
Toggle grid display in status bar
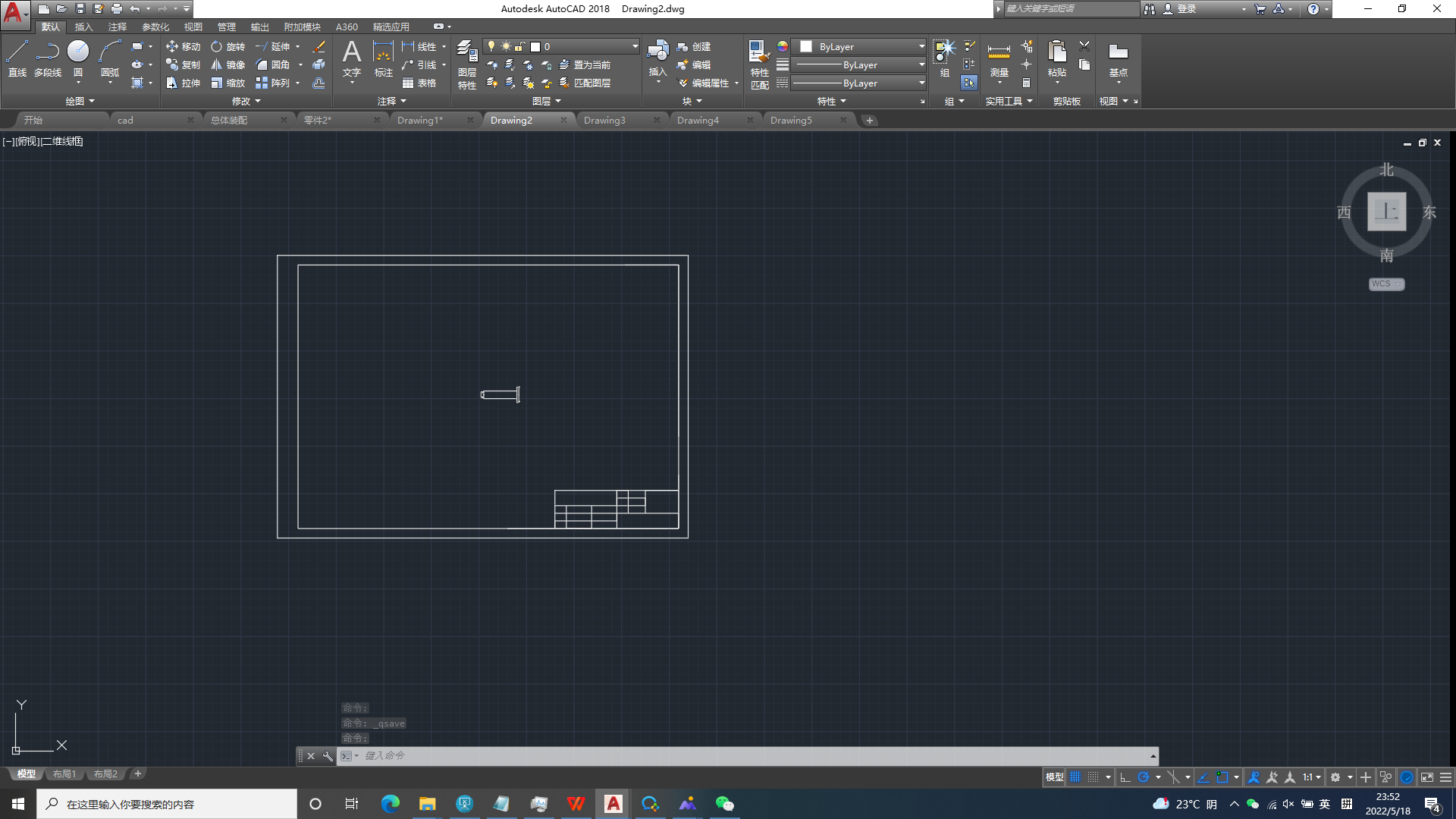point(1075,777)
